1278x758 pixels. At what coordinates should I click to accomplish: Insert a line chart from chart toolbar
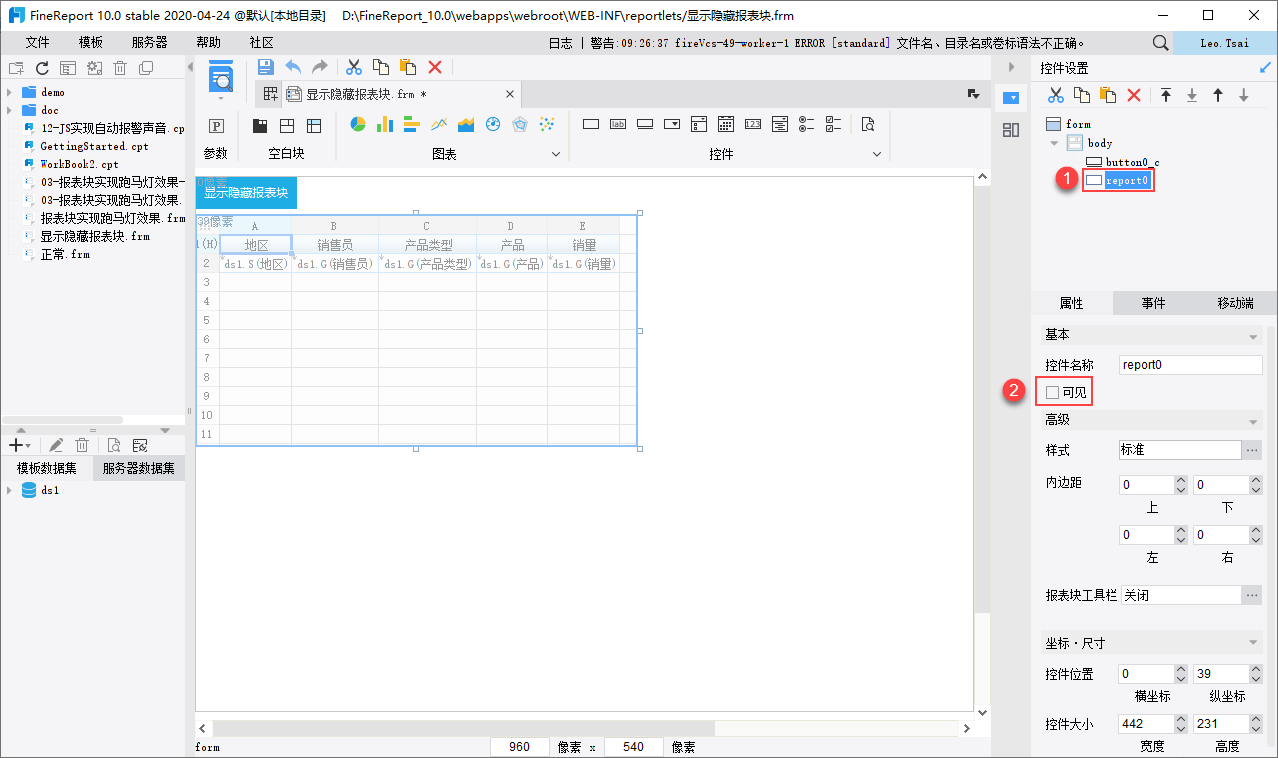(x=439, y=124)
